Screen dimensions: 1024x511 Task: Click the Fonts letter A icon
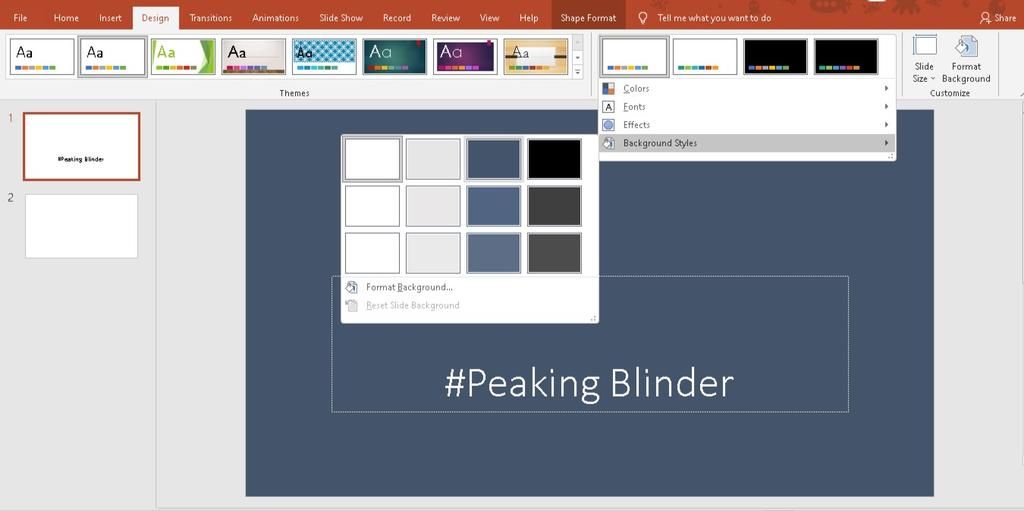[609, 107]
